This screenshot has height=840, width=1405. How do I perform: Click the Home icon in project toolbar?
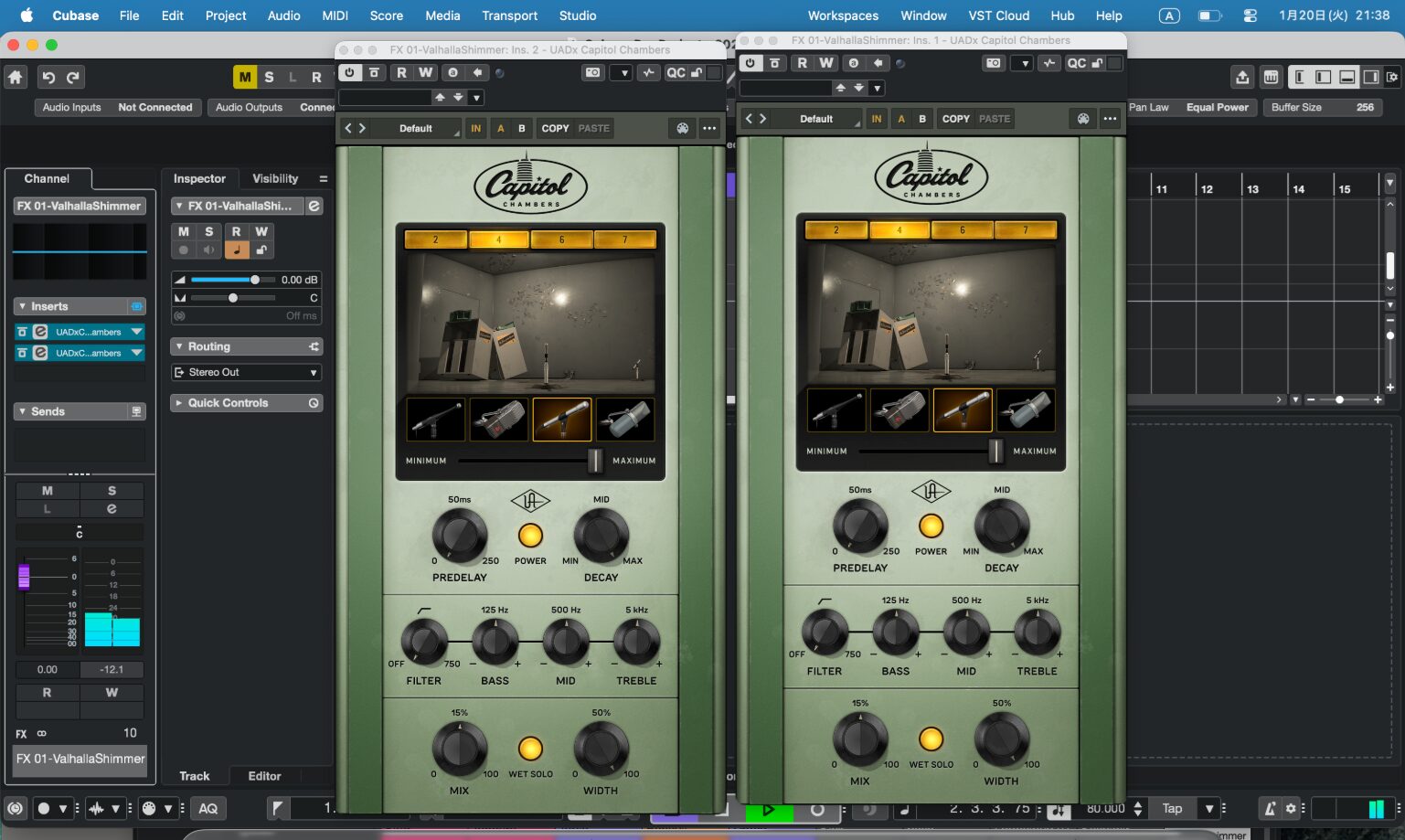[x=16, y=78]
